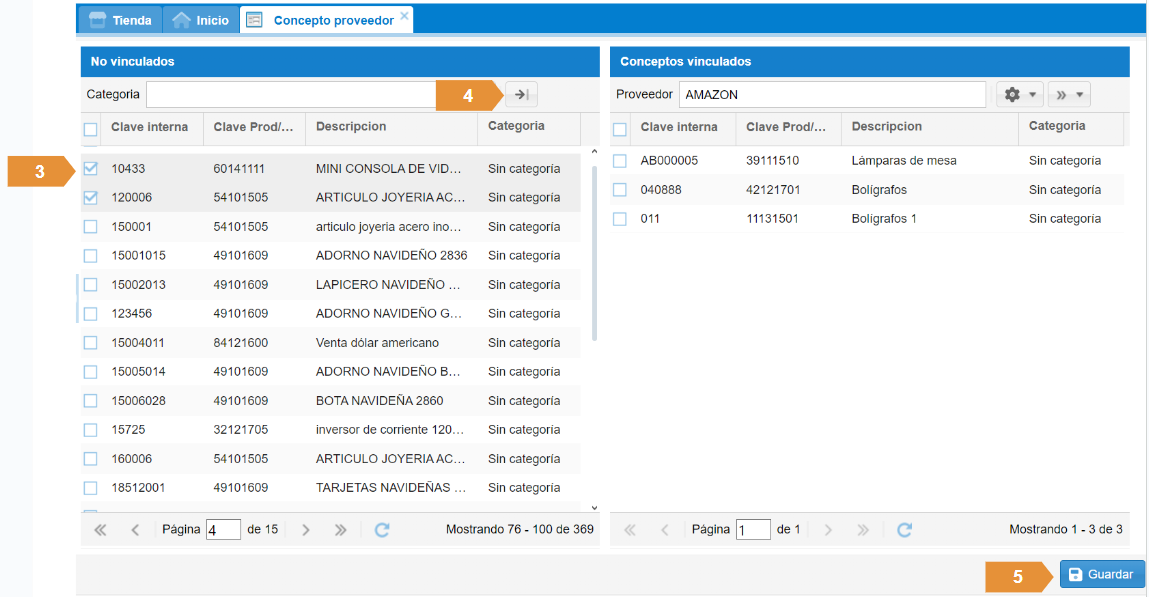Select the AB000005 Lámparas de mesa checkbox

(620, 161)
